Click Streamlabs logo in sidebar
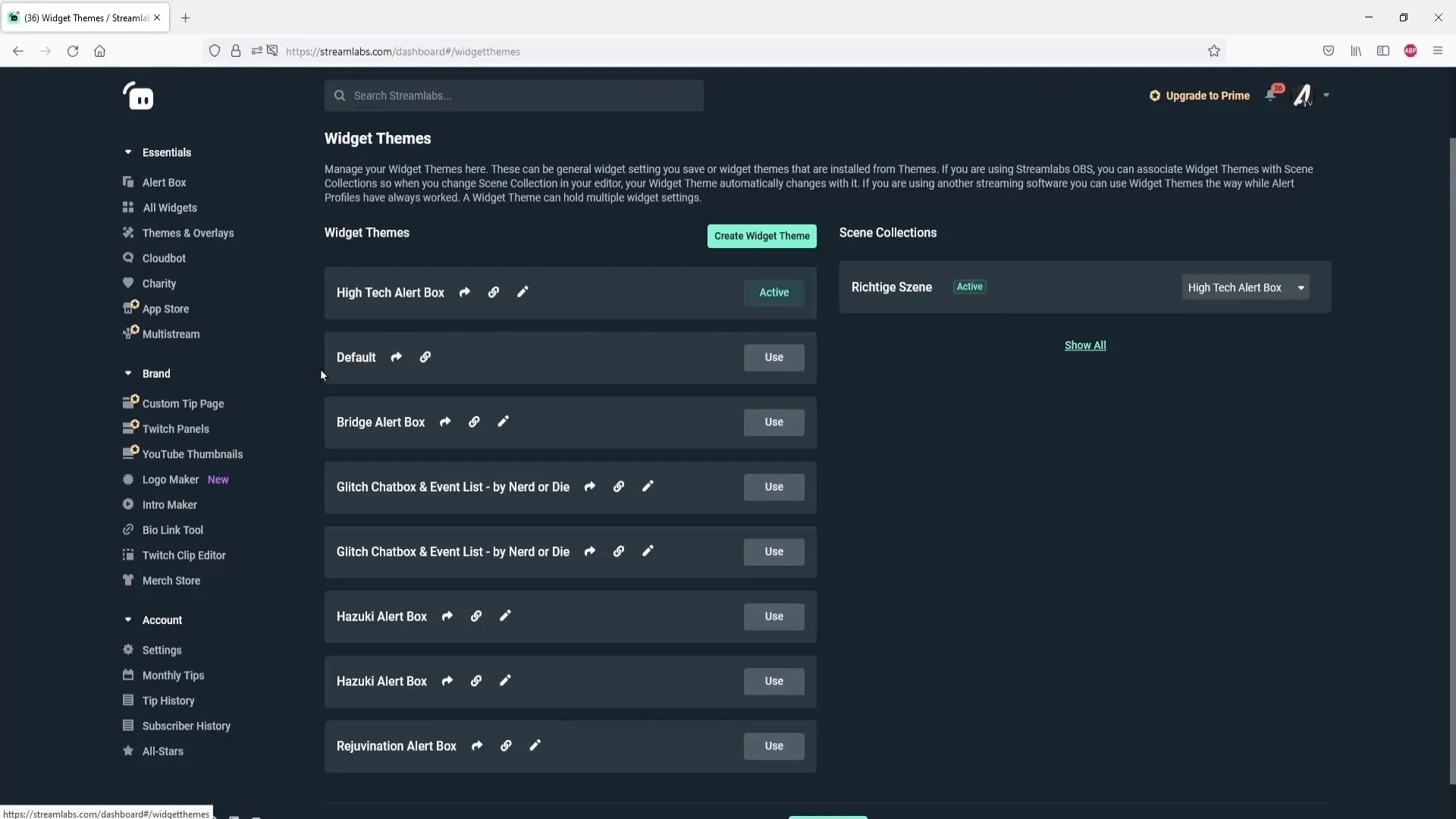1456x819 pixels. coord(139,96)
